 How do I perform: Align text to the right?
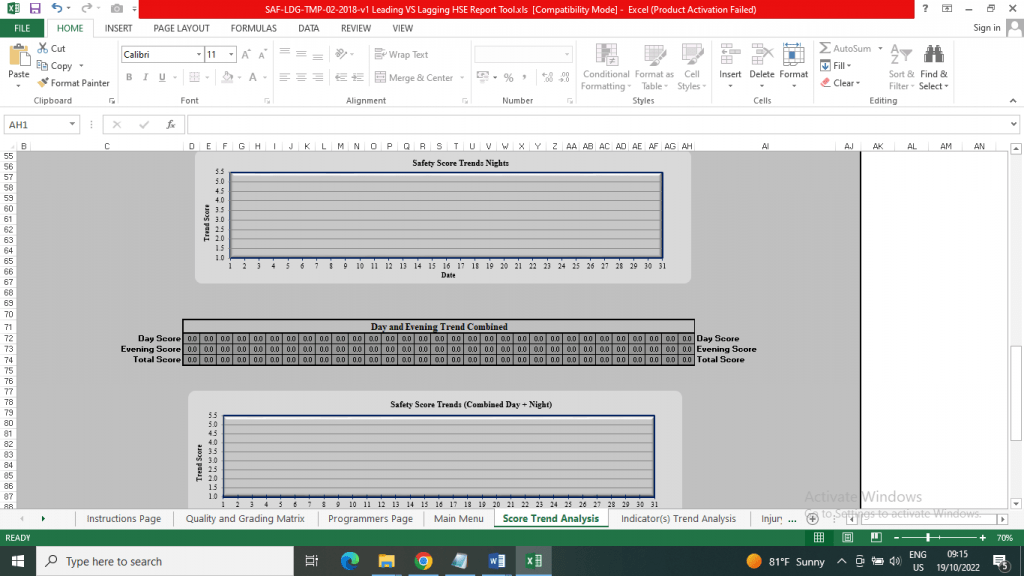(x=317, y=77)
